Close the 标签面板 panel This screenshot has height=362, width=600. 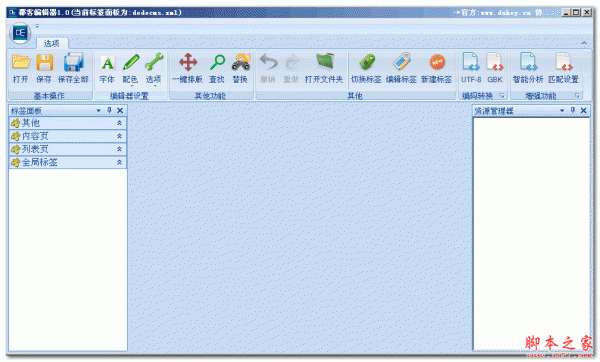tap(120, 111)
